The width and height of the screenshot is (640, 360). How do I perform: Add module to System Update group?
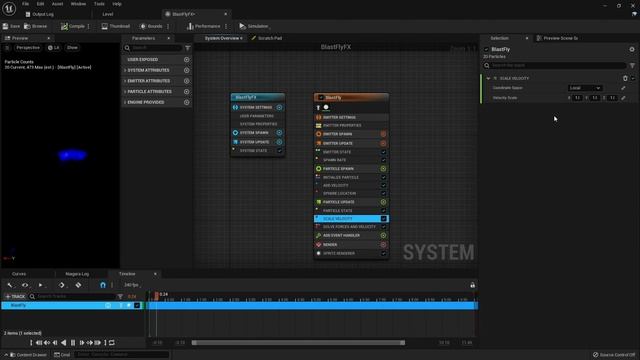pos(279,142)
